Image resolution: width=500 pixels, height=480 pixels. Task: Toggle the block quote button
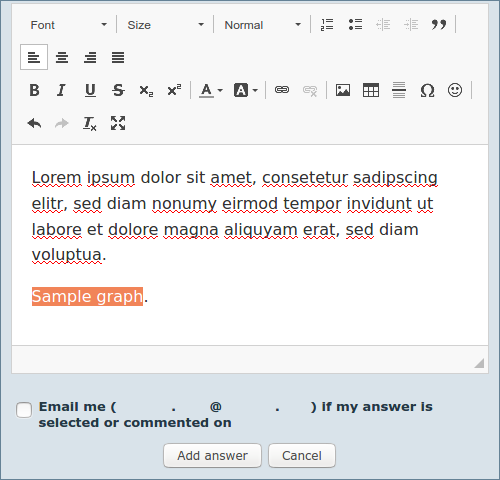[439, 24]
